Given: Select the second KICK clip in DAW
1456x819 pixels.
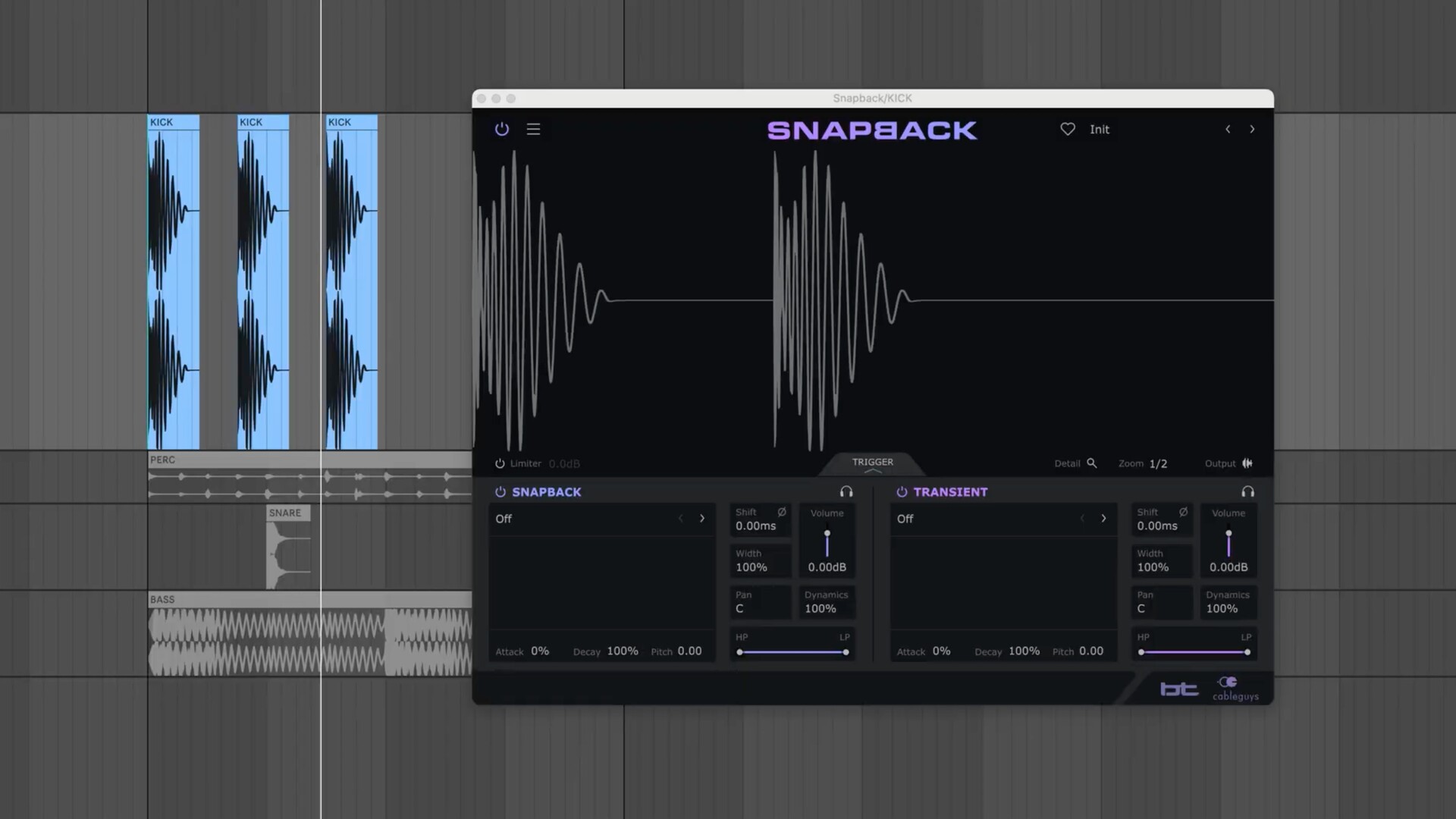Looking at the screenshot, I should click(x=263, y=282).
